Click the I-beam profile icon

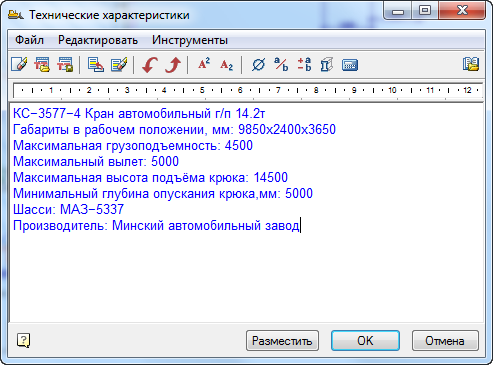click(x=327, y=64)
